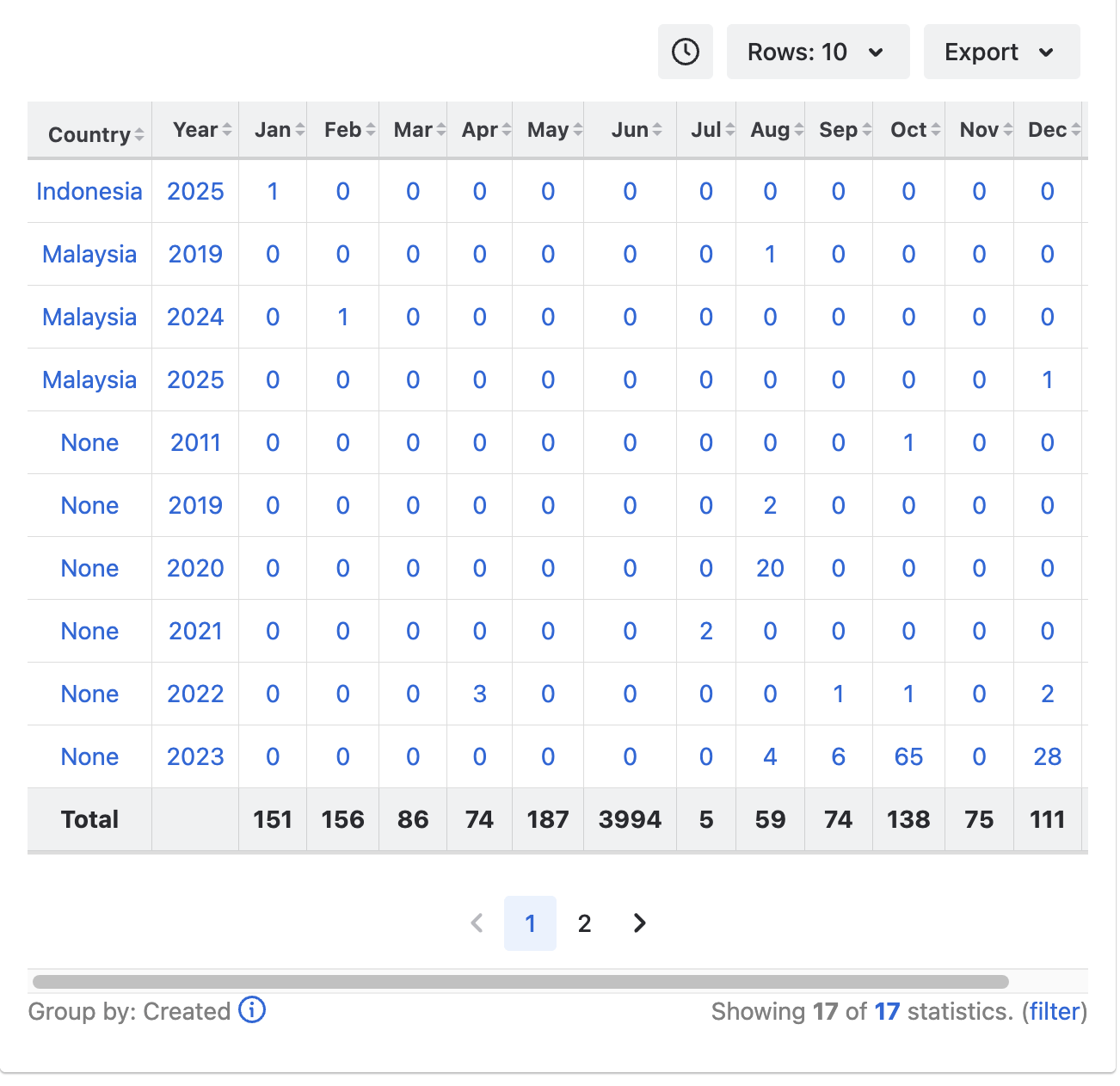
Task: Sort by Jul column
Action: [706, 130]
